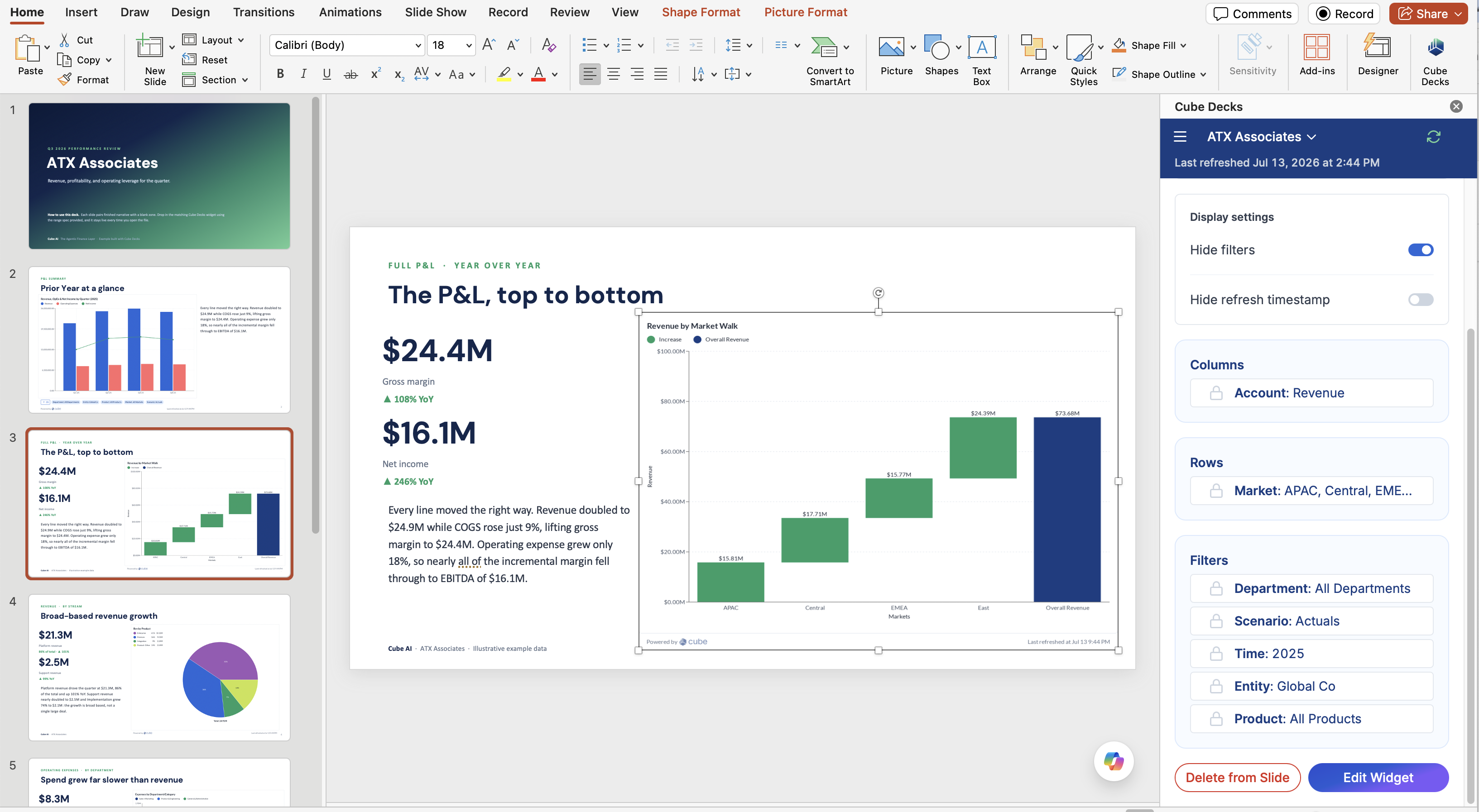Underline the selected text
The height and width of the screenshot is (812, 1479).
point(327,74)
